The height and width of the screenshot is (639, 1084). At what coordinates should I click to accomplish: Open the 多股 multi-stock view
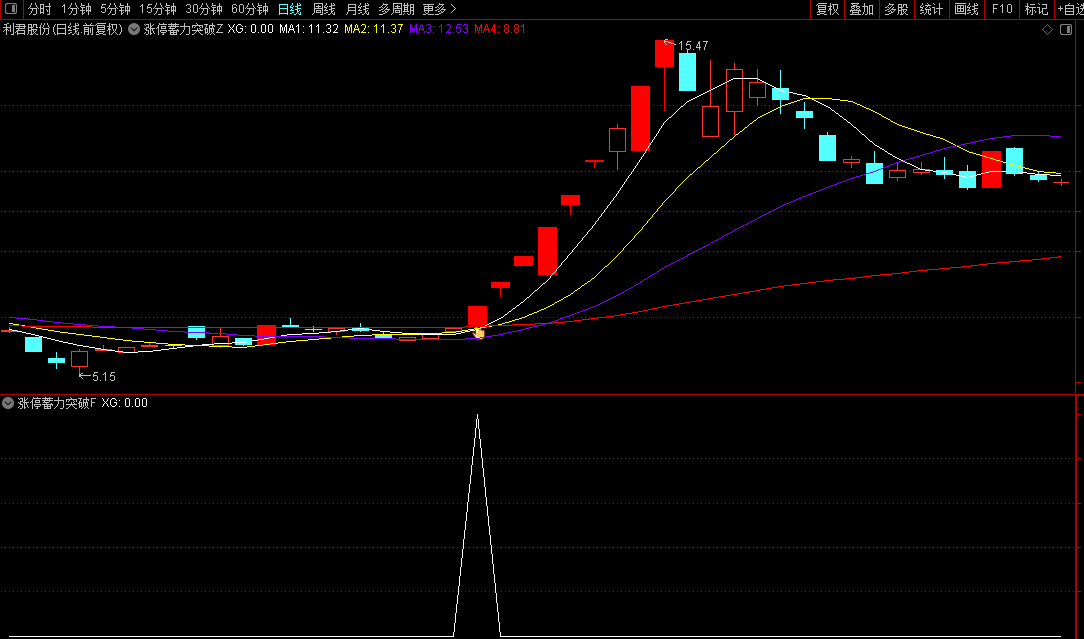coord(897,9)
